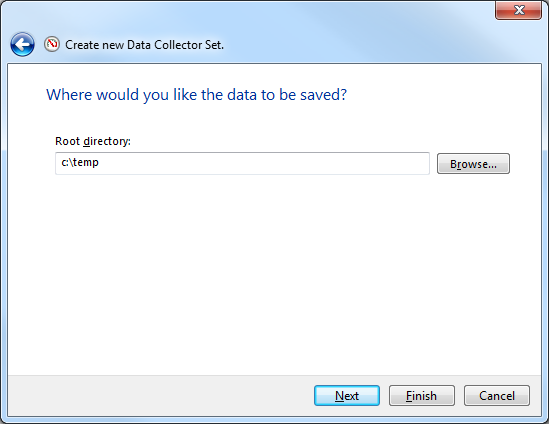
Task: Focus the Root directory text field
Action: [x=242, y=163]
